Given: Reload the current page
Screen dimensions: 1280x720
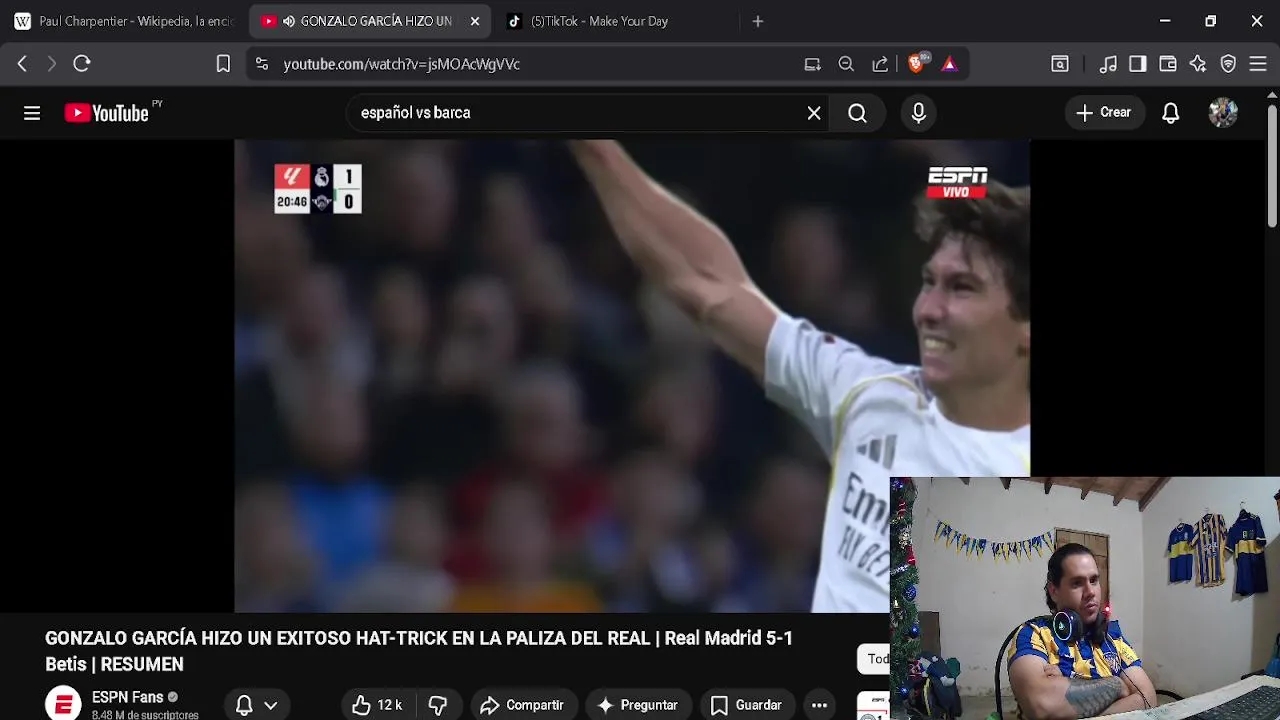Looking at the screenshot, I should pos(82,64).
